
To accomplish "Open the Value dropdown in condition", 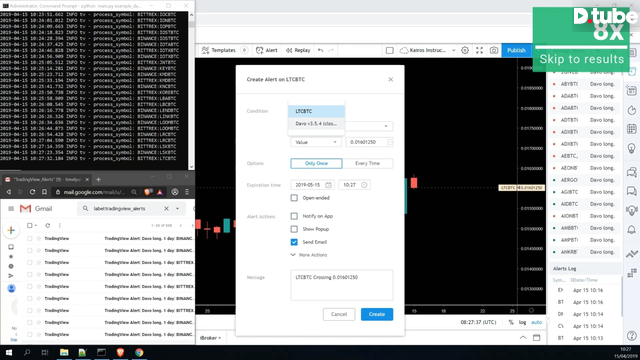I will click(316, 142).
